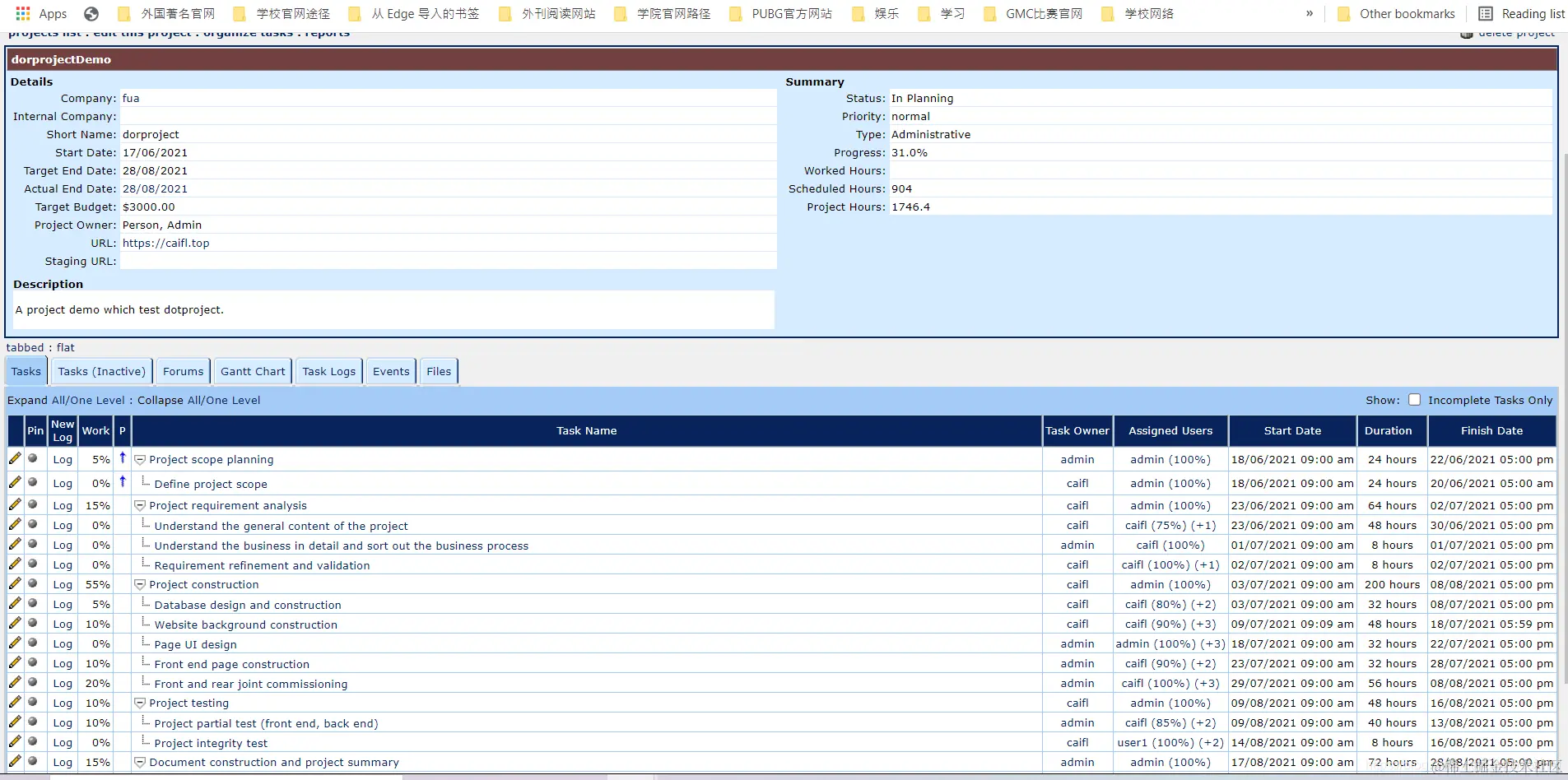
Task: Switch to tabbed view
Action: [26, 347]
